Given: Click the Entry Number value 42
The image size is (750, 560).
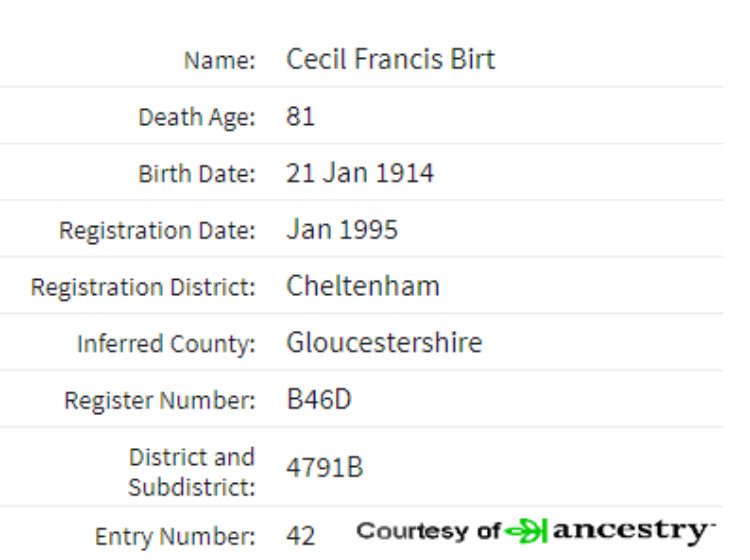Looking at the screenshot, I should [x=301, y=536].
